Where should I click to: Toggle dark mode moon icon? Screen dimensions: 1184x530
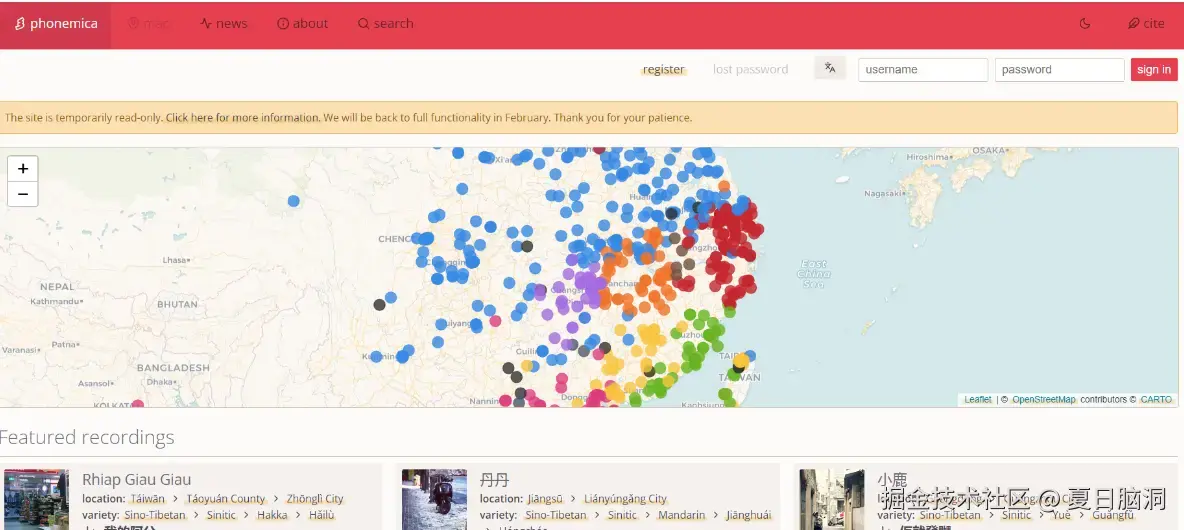coord(1085,24)
